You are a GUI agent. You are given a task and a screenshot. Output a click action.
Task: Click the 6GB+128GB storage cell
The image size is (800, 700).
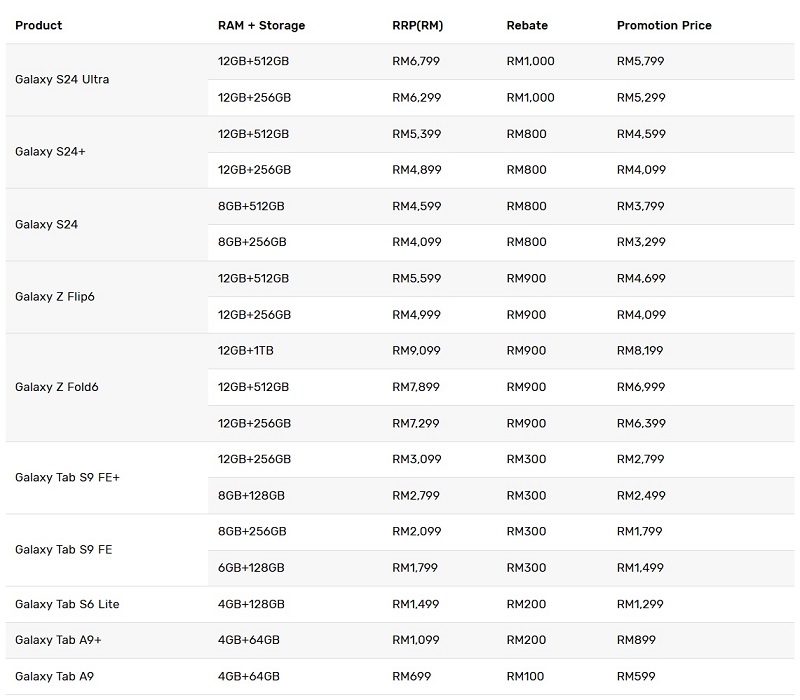point(251,568)
